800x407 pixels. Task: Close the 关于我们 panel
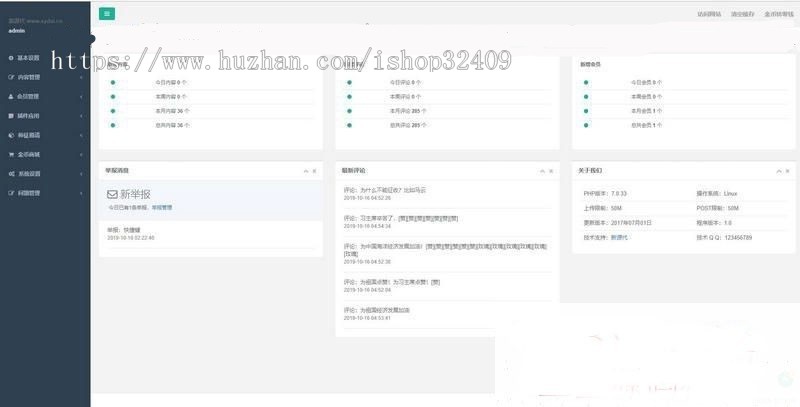(787, 171)
